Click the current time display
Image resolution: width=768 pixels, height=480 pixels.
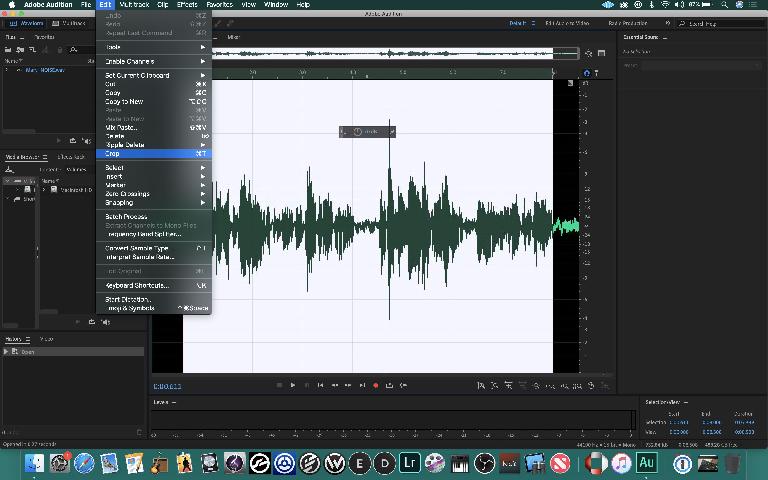coord(168,386)
